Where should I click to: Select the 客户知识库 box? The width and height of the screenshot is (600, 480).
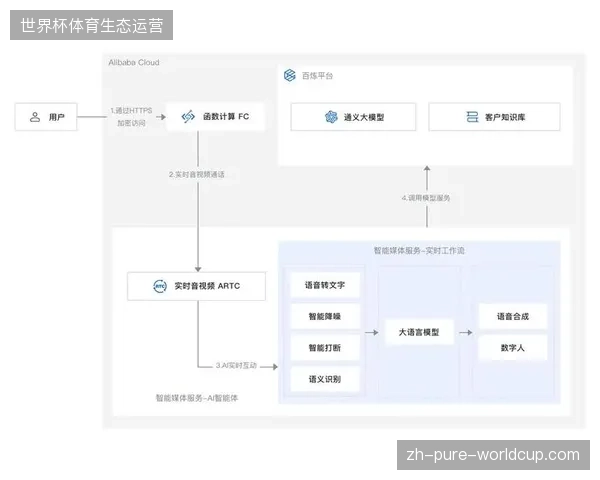(494, 117)
